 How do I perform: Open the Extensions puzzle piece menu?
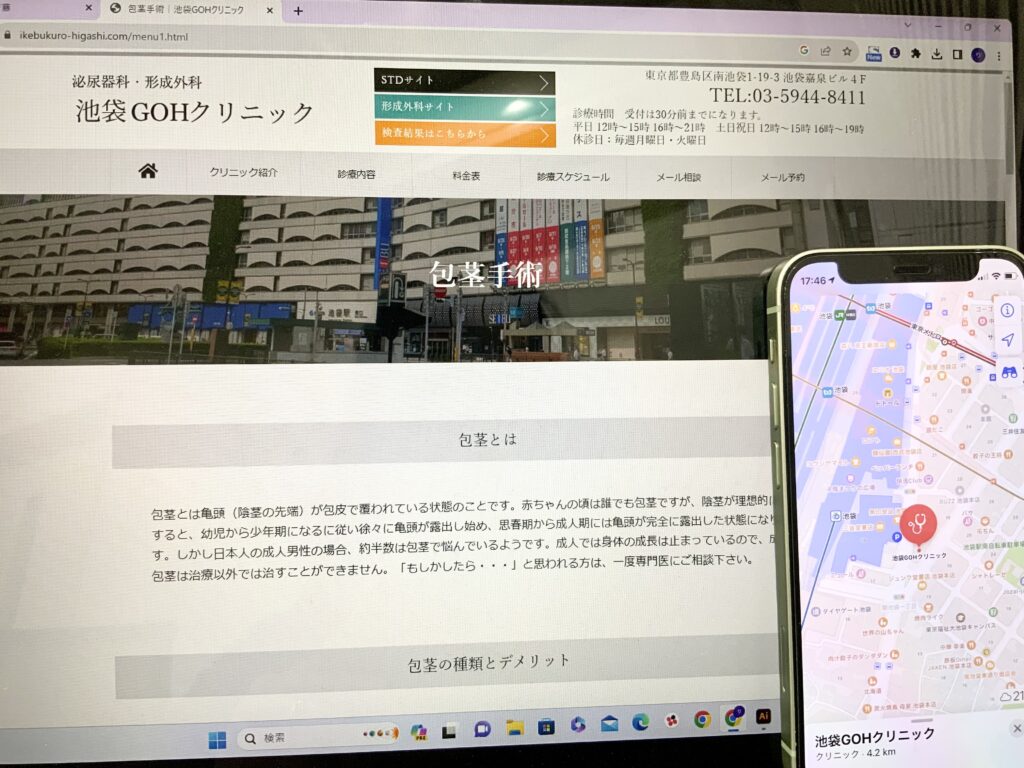[916, 54]
